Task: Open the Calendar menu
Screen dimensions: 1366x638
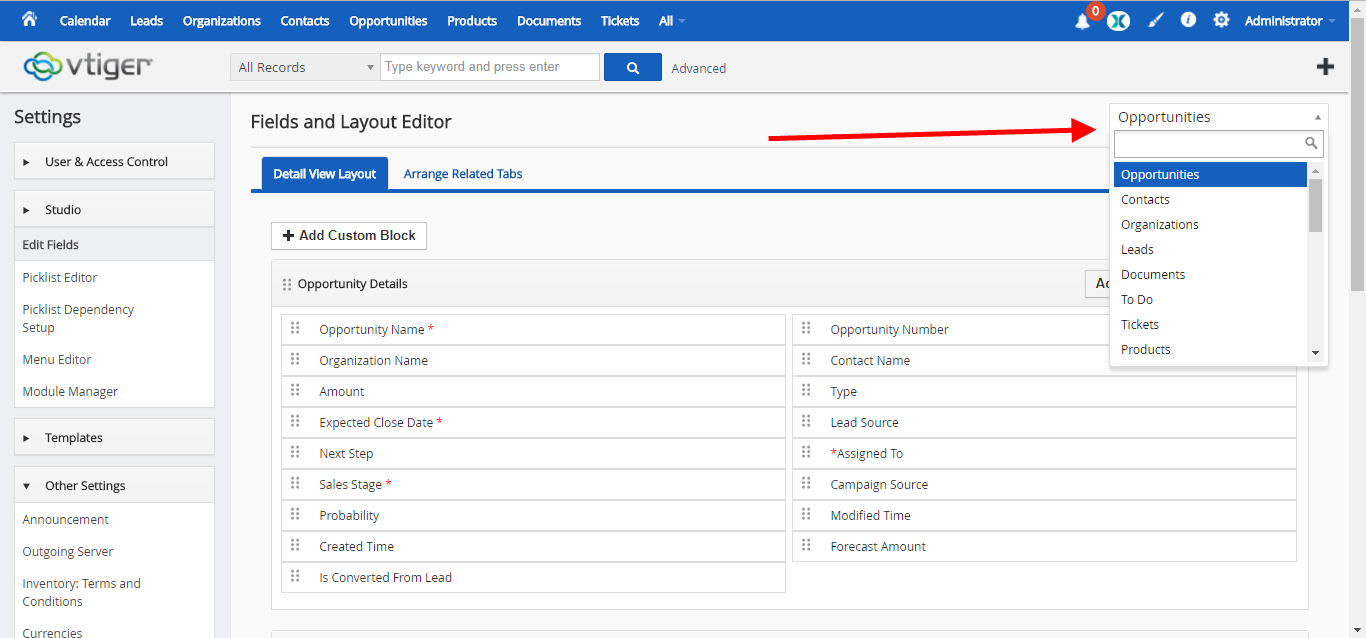Action: (85, 20)
